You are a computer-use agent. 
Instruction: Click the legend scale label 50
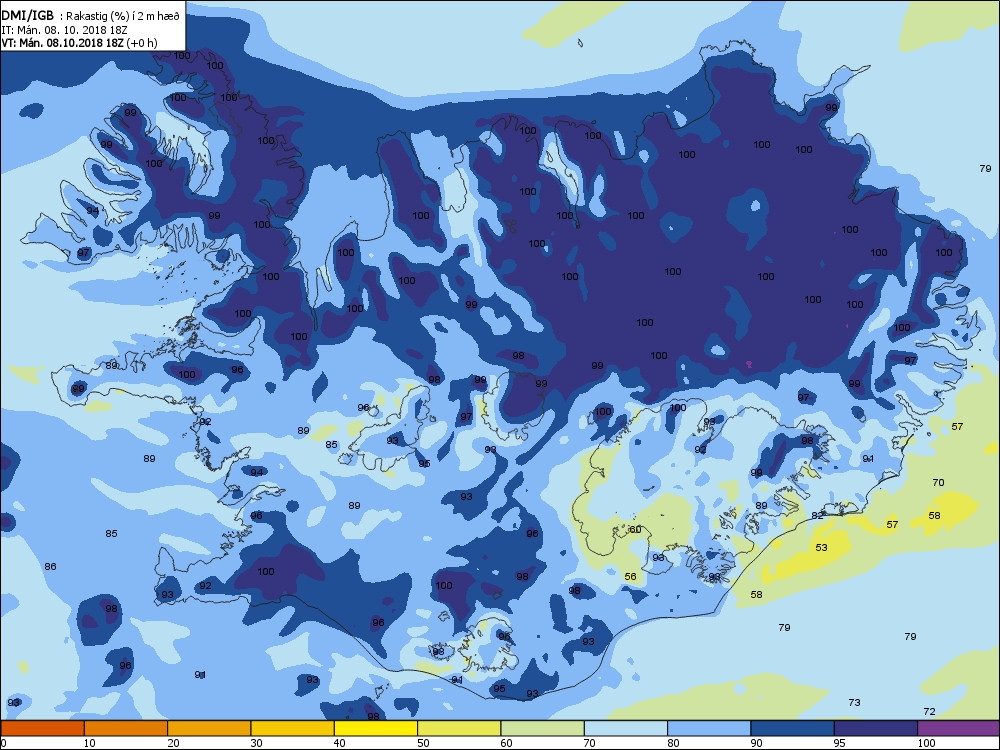pos(423,743)
